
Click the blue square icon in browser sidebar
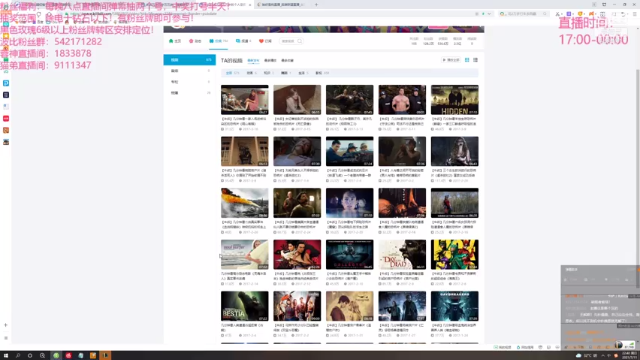[x=6, y=83]
